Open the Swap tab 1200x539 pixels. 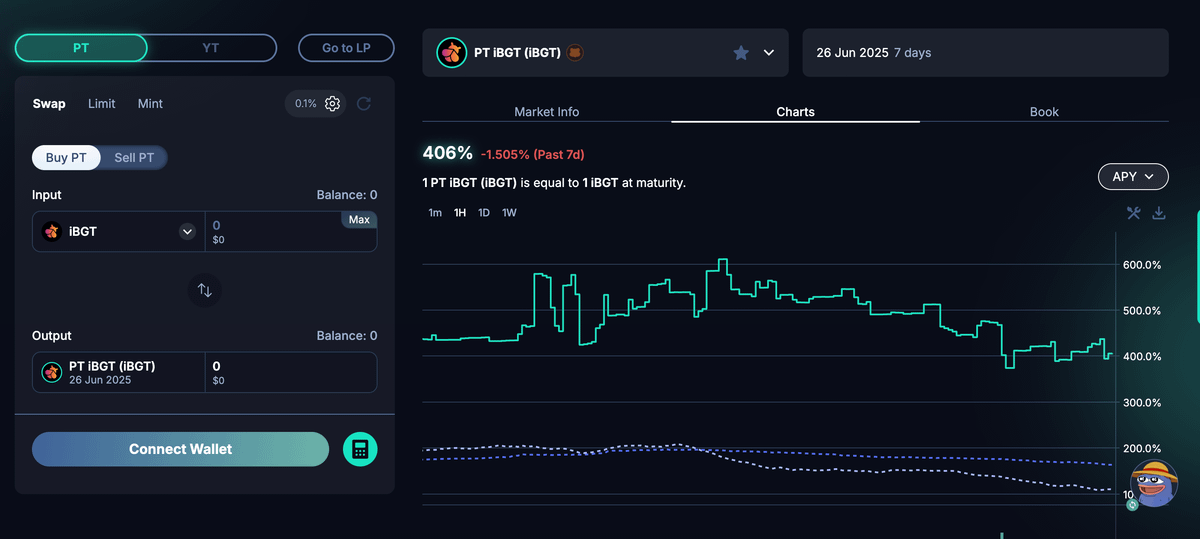tap(49, 104)
